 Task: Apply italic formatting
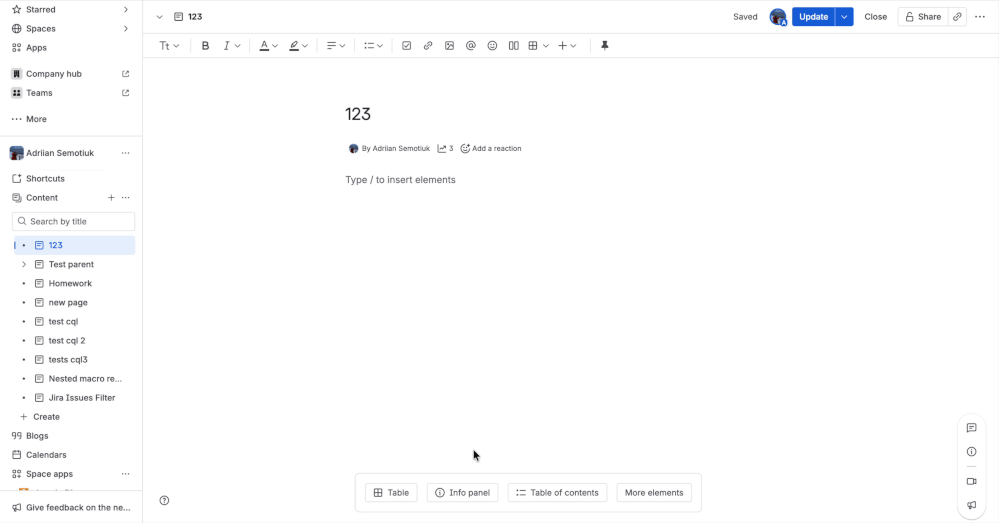tap(226, 46)
